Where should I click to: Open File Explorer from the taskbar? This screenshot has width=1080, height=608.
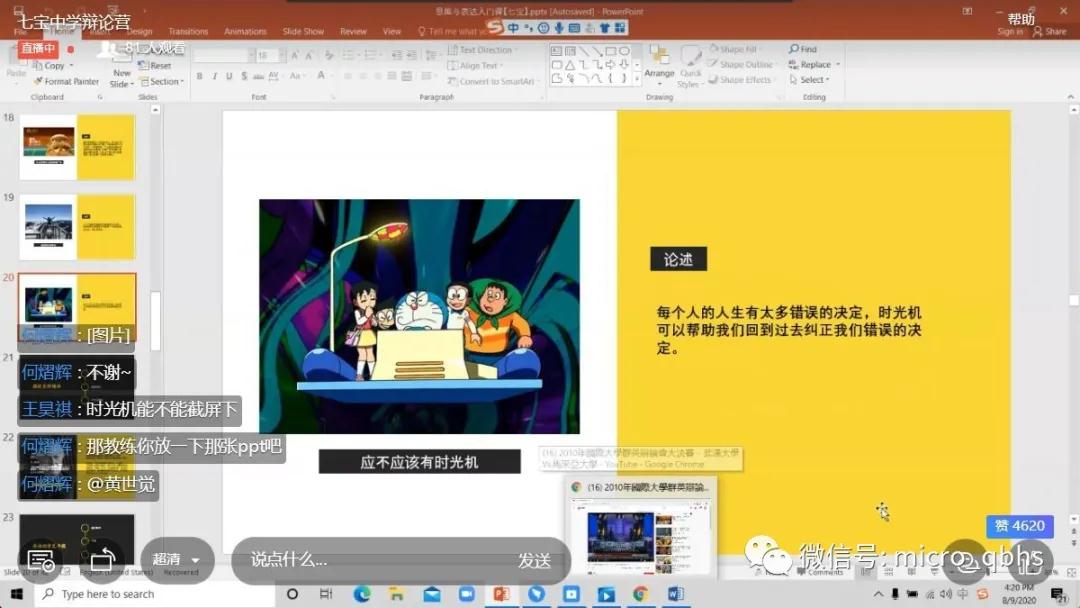[396, 594]
